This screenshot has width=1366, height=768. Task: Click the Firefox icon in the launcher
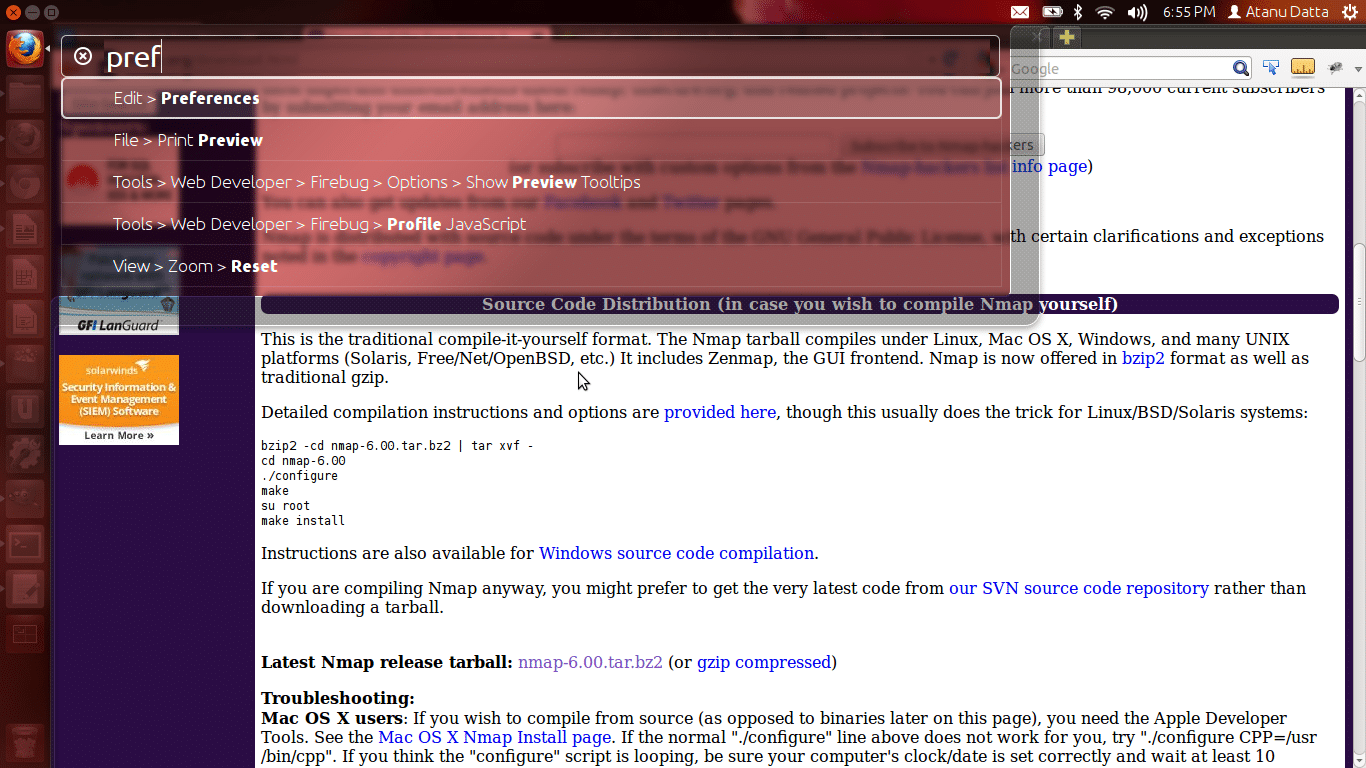pos(25,48)
